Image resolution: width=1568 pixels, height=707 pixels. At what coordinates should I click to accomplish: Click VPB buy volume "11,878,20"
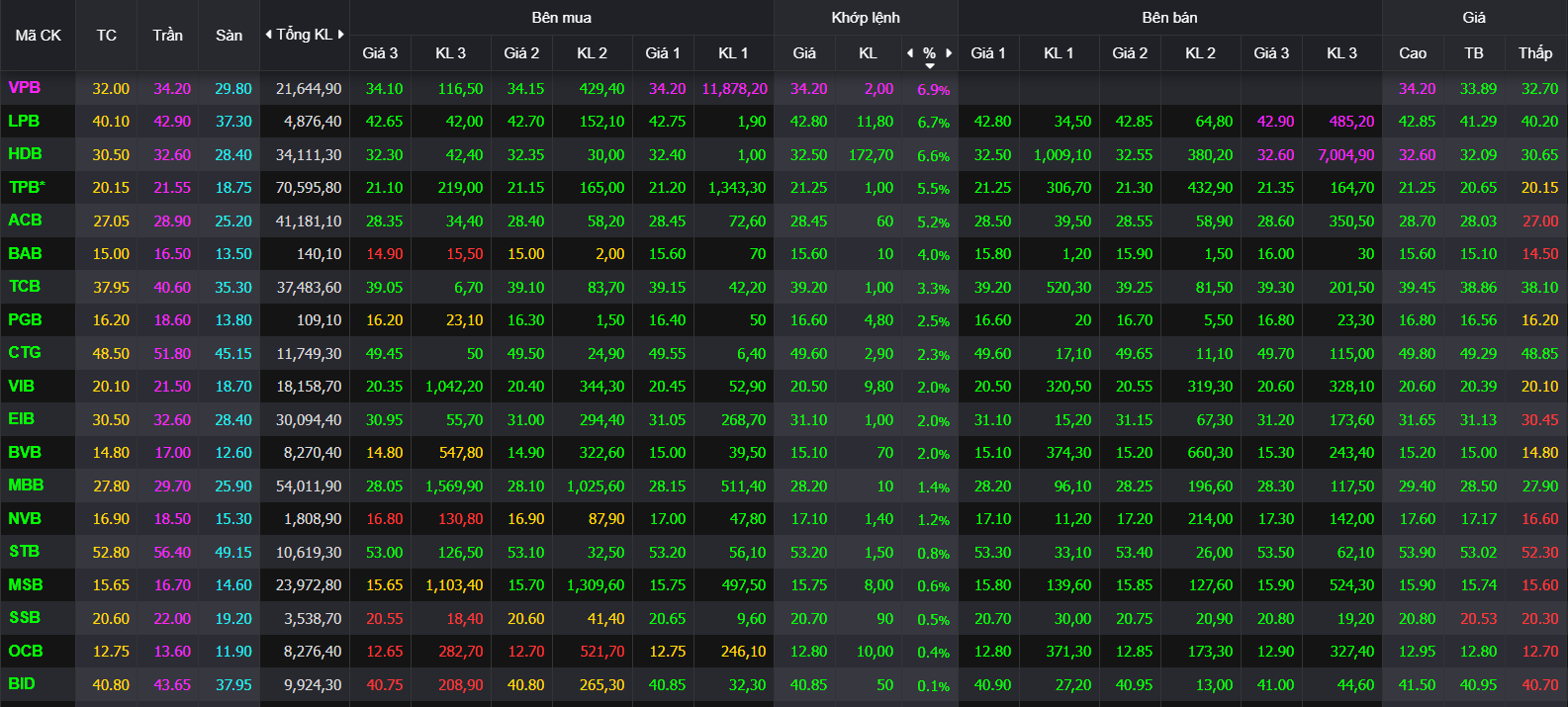[x=734, y=89]
